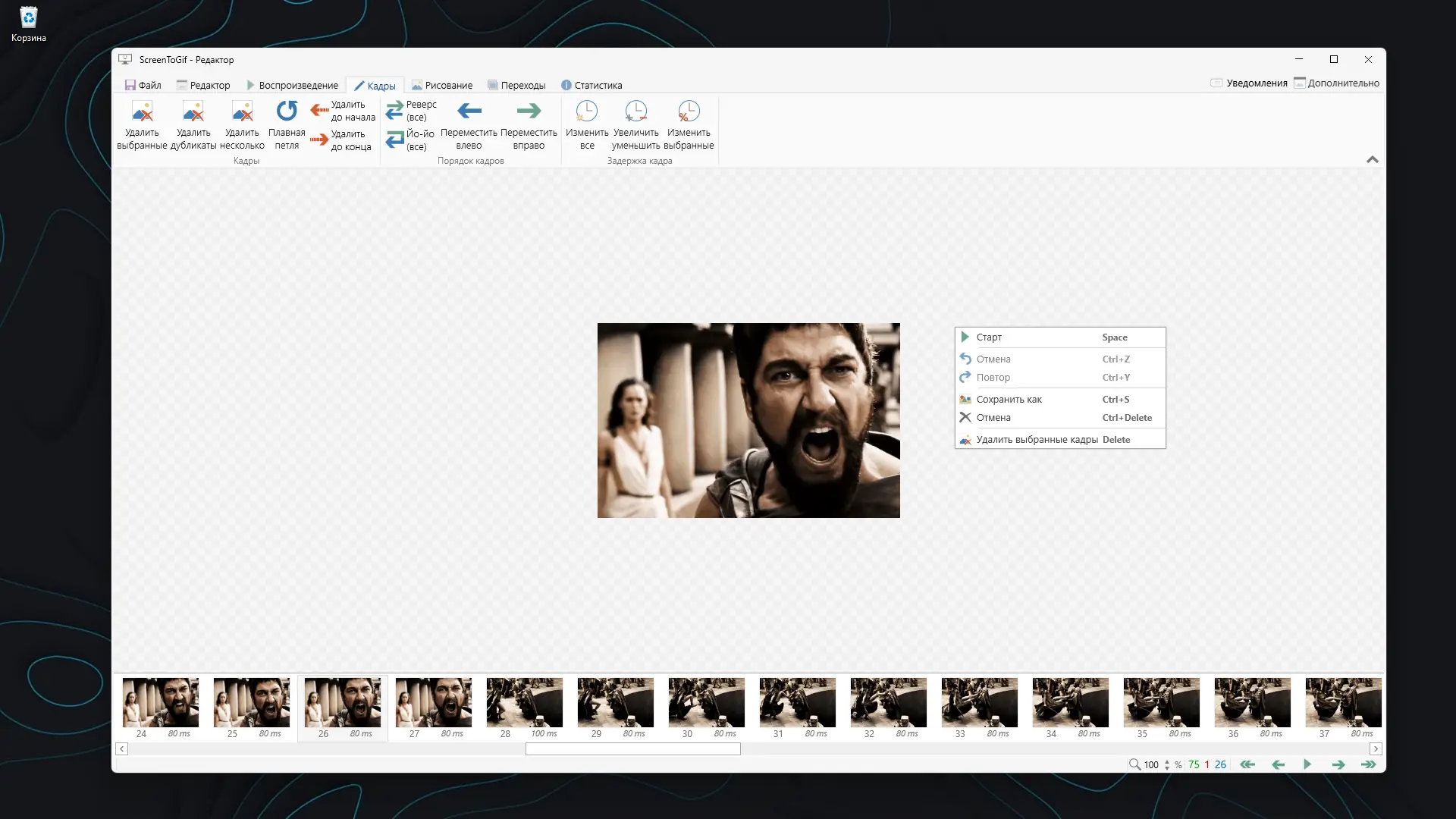Viewport: 1456px width, 819px height.
Task: Click Remove duplicates icon (Удалить дубликаты)
Action: point(193,112)
